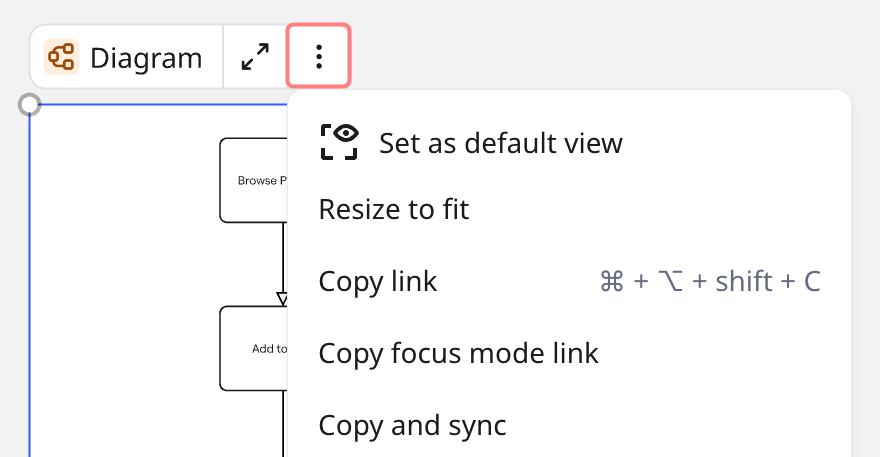880x457 pixels.
Task: Click the arrowhead entering the "Add to" node
Action: pos(282,299)
